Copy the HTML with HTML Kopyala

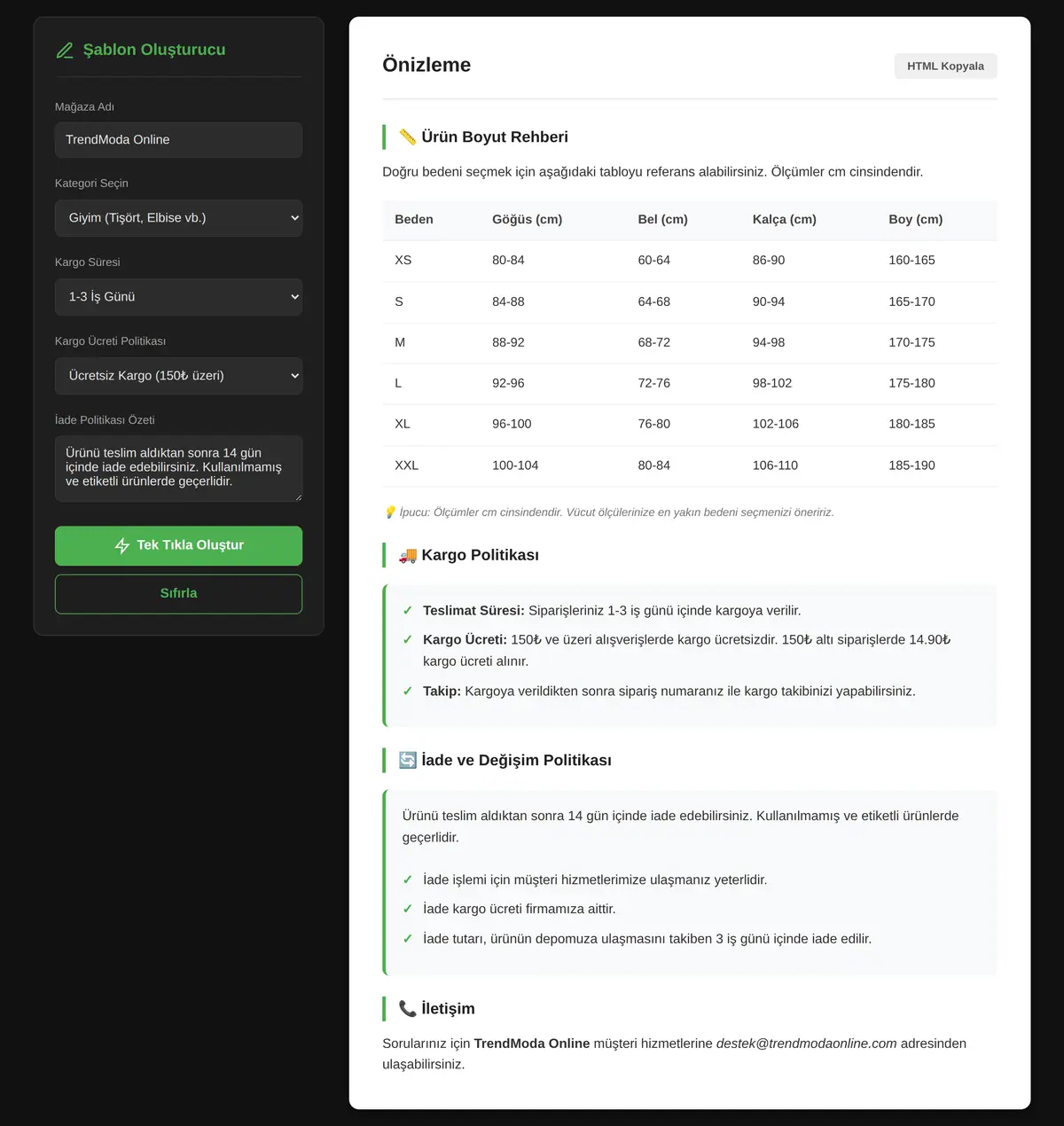[945, 66]
